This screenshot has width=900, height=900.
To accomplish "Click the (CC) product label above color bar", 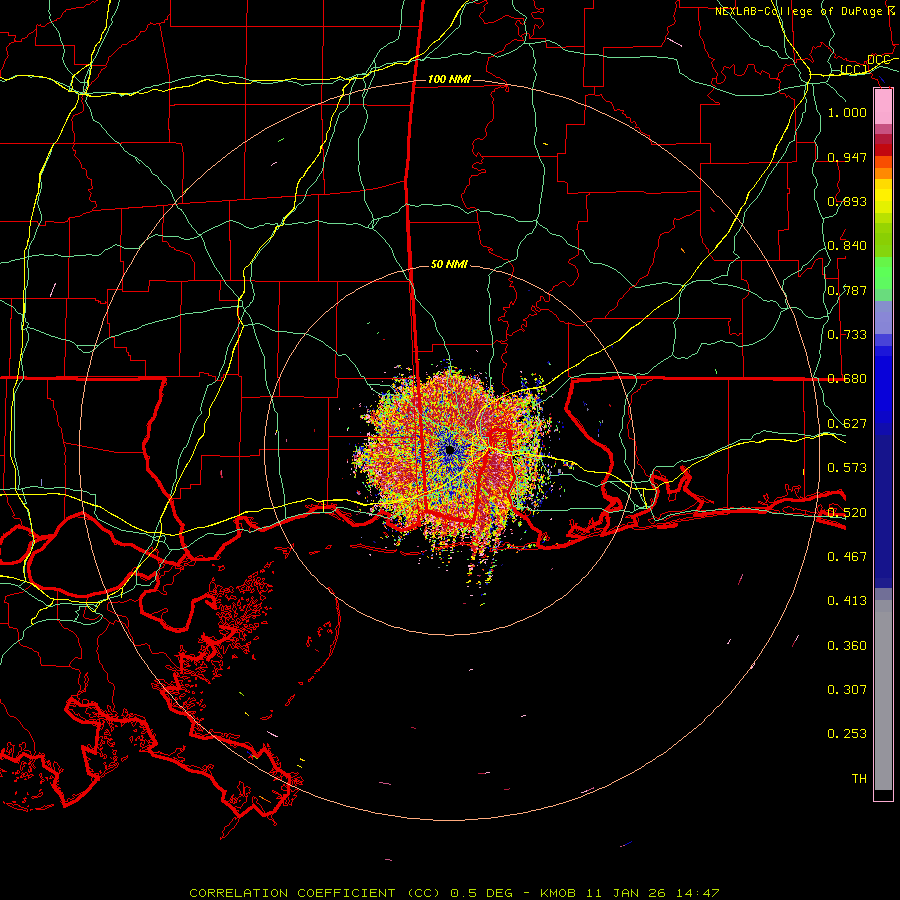I will (854, 70).
